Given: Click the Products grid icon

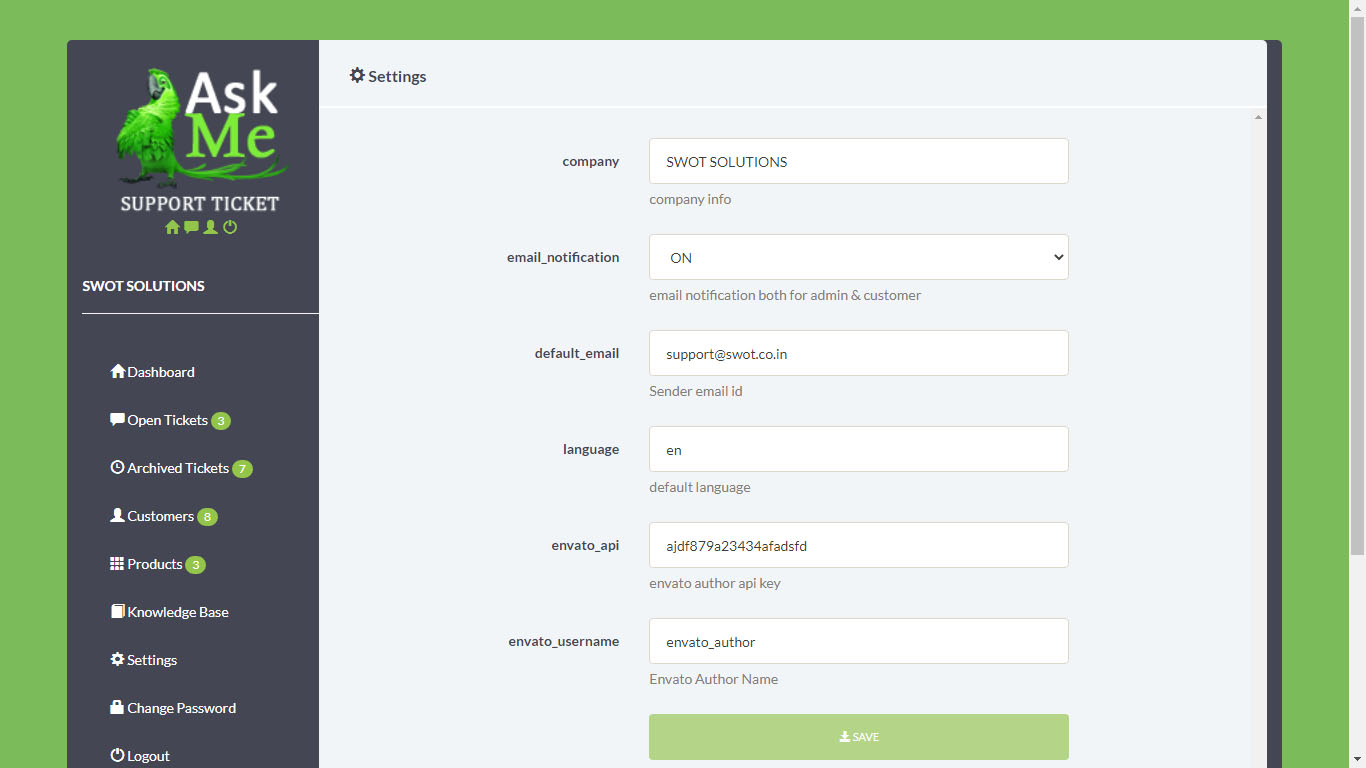Looking at the screenshot, I should pos(117,563).
